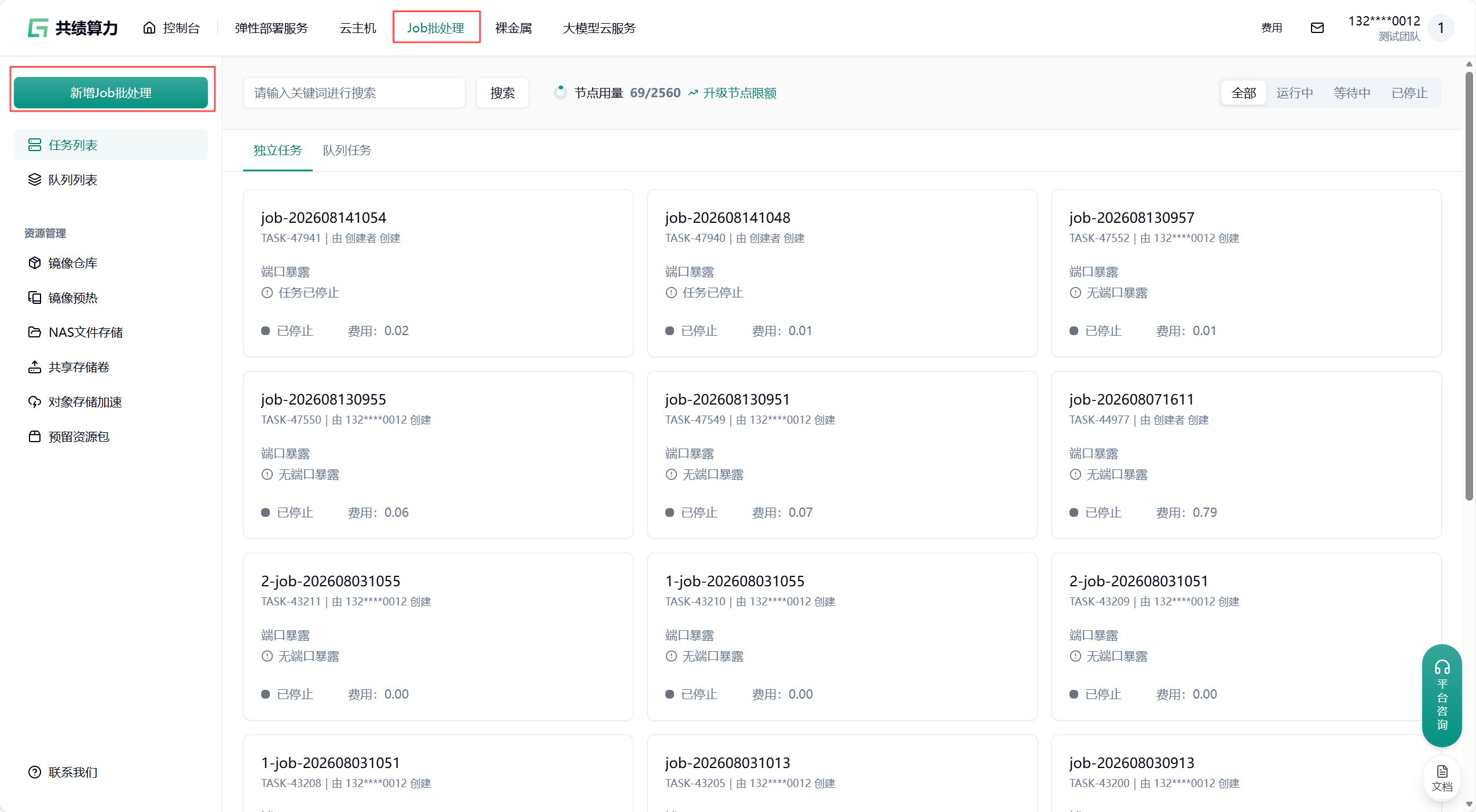Filter tasks by 运行中
The height and width of the screenshot is (812, 1476).
pos(1295,93)
